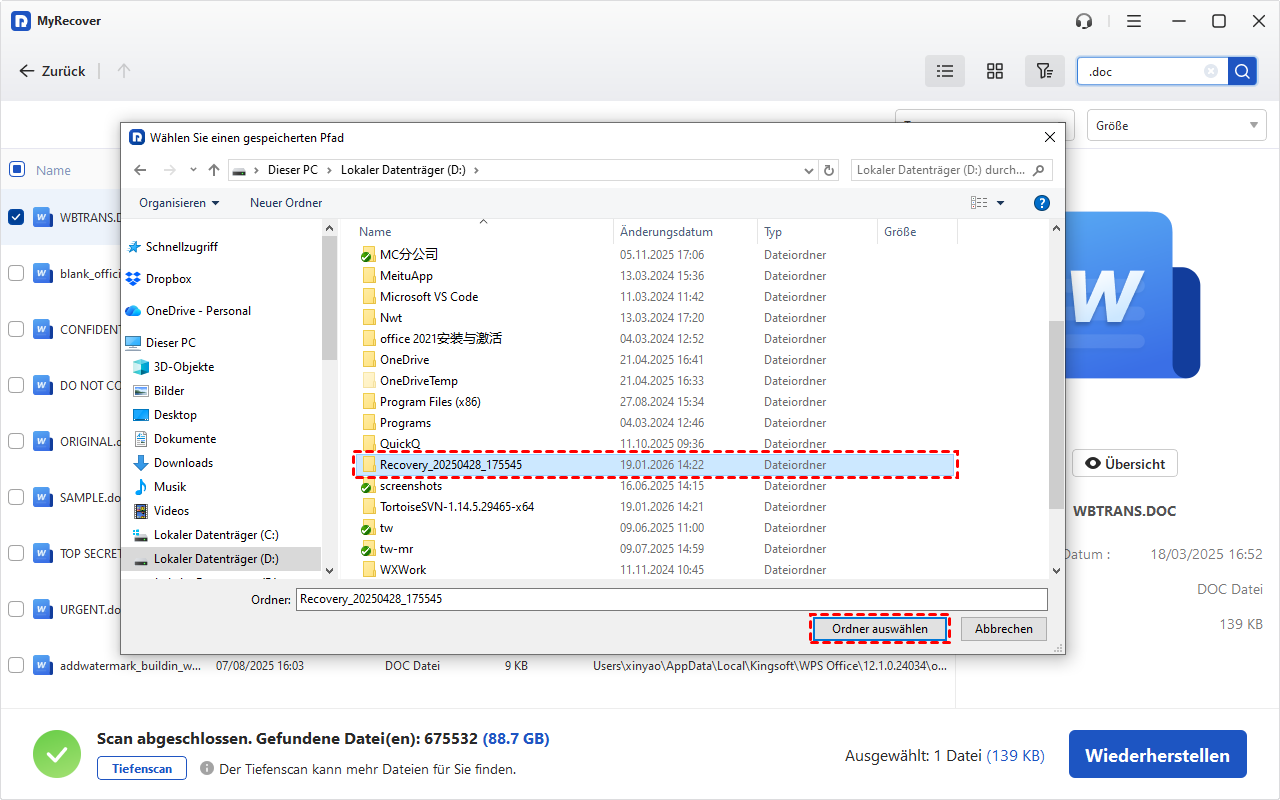Click the headset support icon in title bar
Screen dimensions: 1280x800
(x=1084, y=21)
